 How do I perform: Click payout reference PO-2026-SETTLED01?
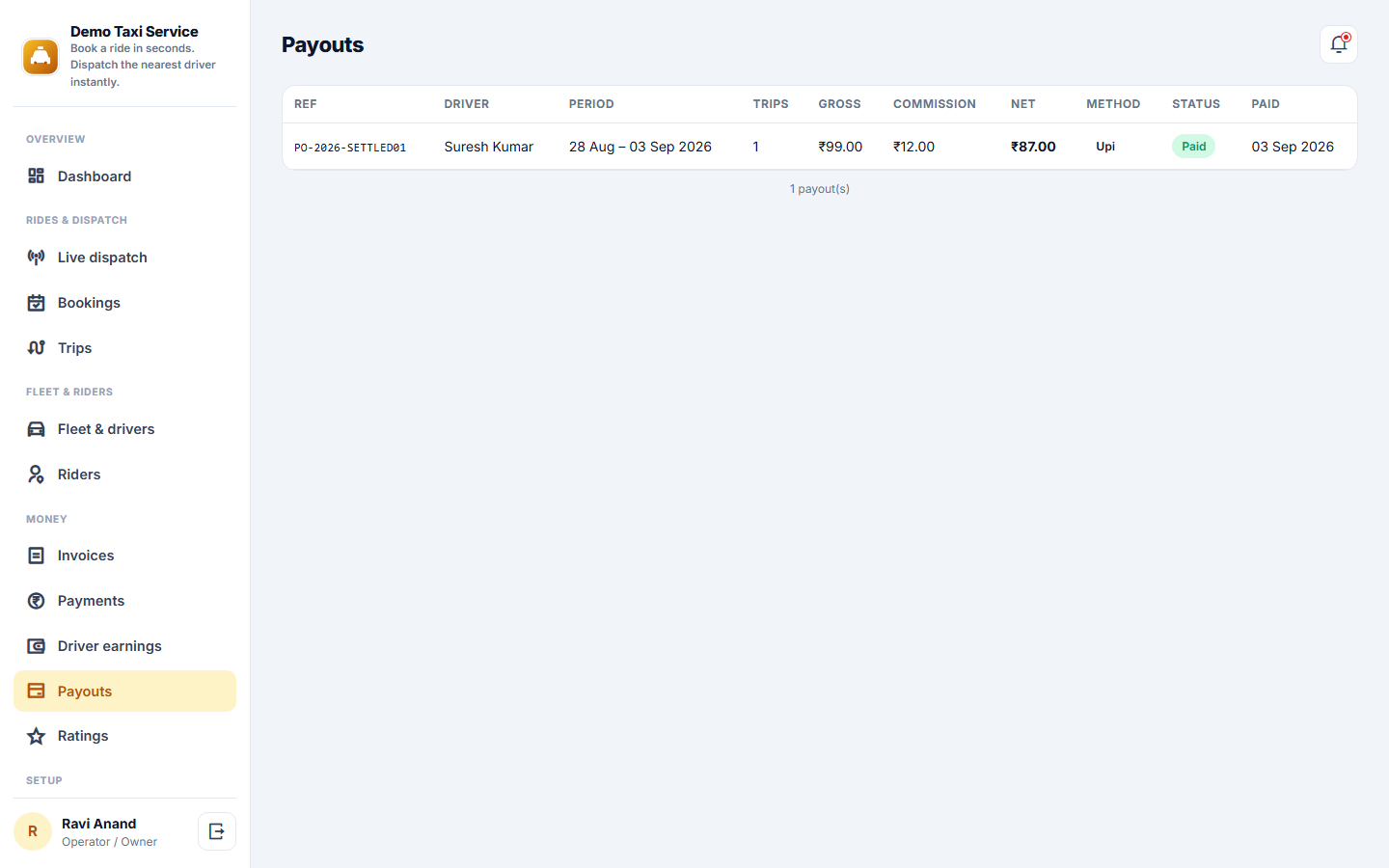pyautogui.click(x=350, y=148)
